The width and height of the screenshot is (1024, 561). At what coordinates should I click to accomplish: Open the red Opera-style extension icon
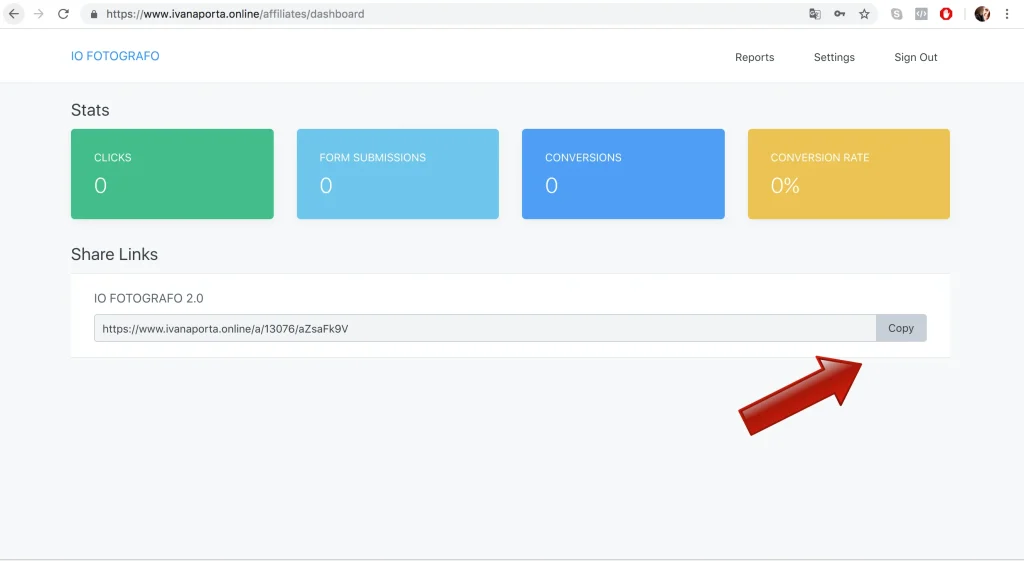click(x=946, y=14)
